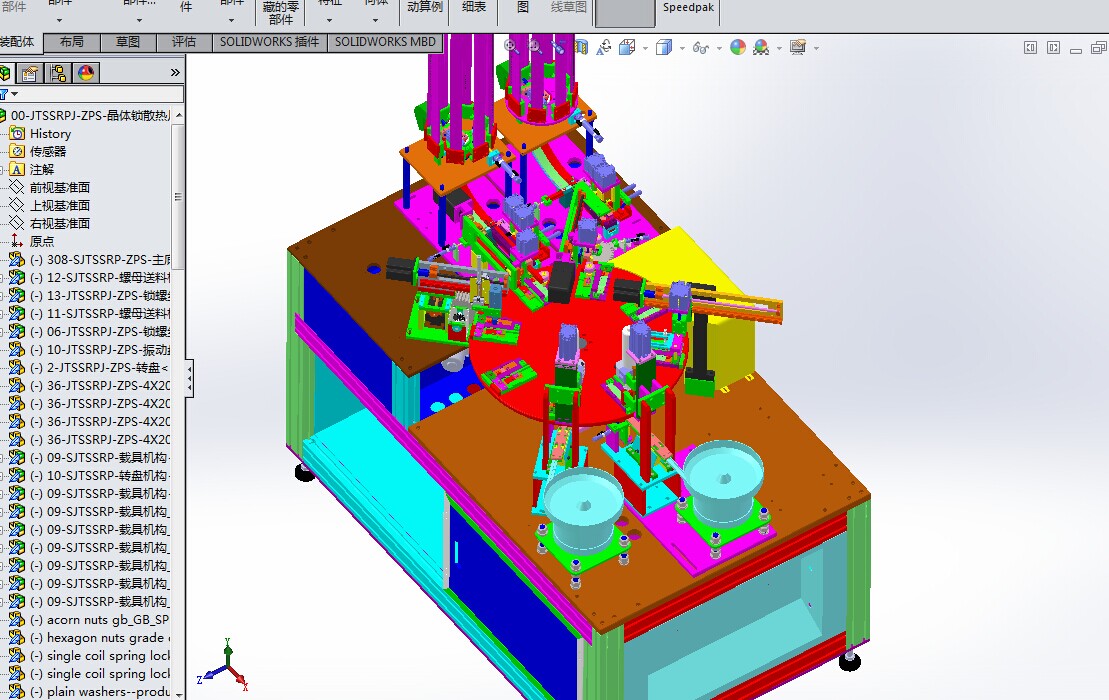Click the 注解 annotations folder icon

17,169
